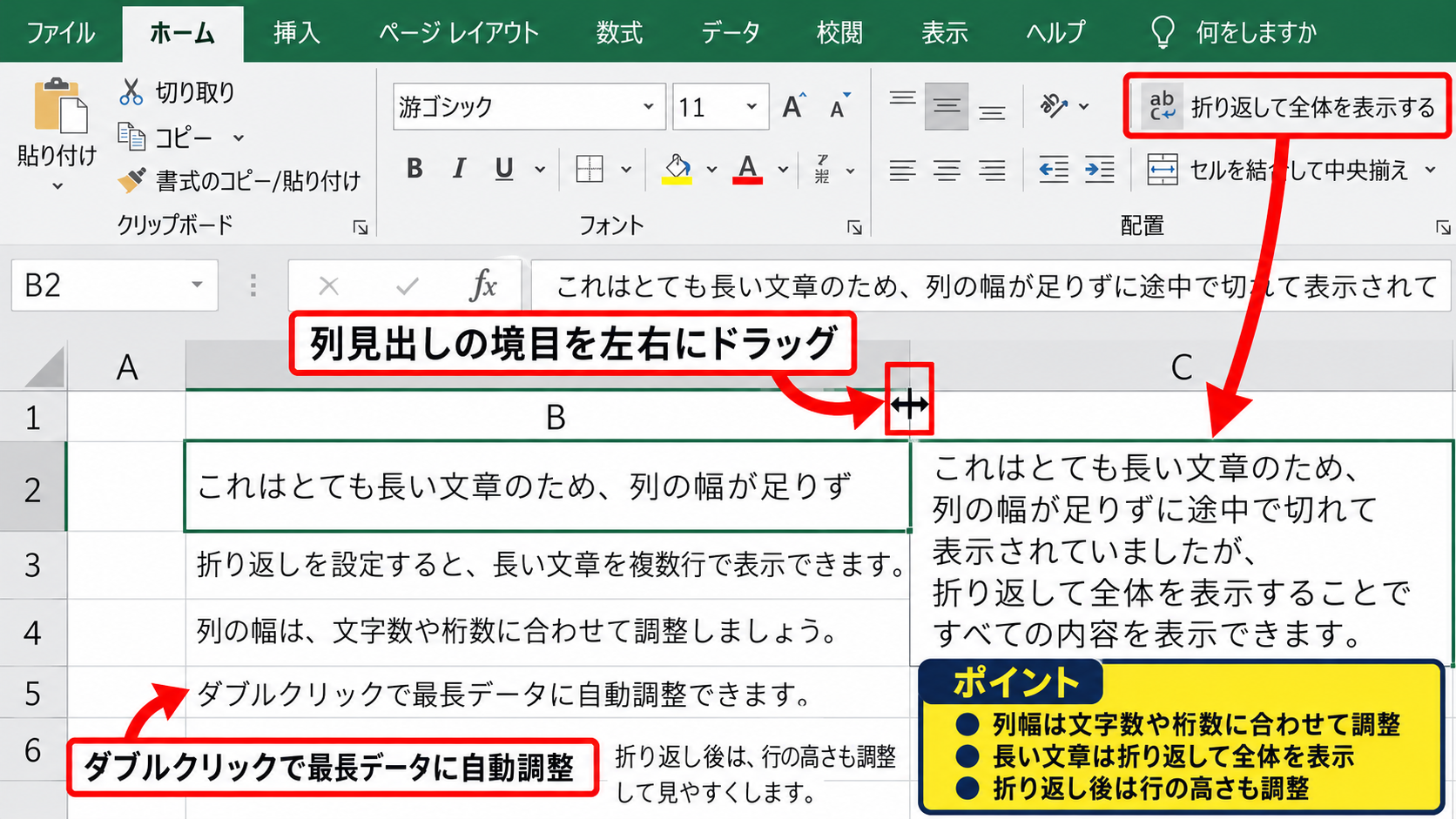Select the Format Painter (書式のコピー/貼り付け) brush
The width and height of the screenshot is (1456, 819).
[131, 181]
